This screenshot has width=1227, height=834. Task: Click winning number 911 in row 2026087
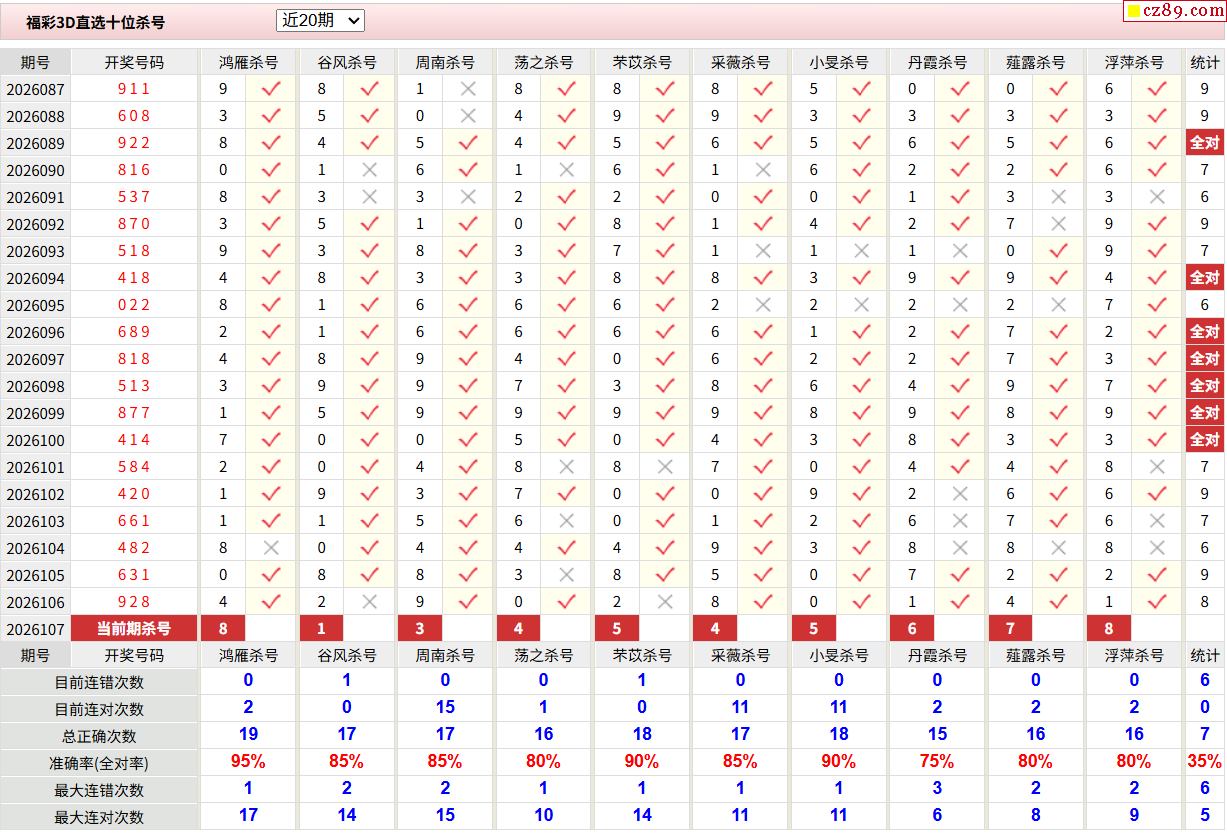[134, 89]
